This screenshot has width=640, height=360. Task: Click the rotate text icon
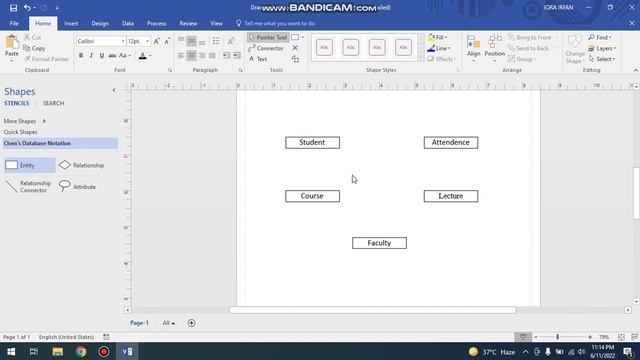point(231,41)
